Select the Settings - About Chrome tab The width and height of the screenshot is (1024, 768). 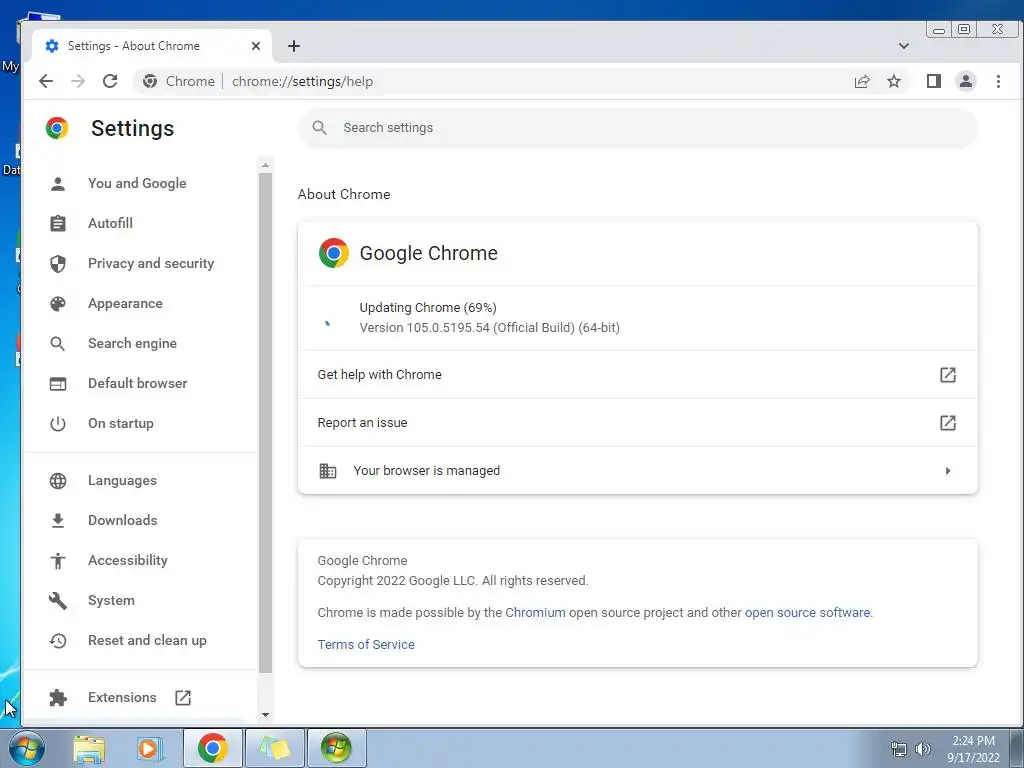pyautogui.click(x=152, y=46)
